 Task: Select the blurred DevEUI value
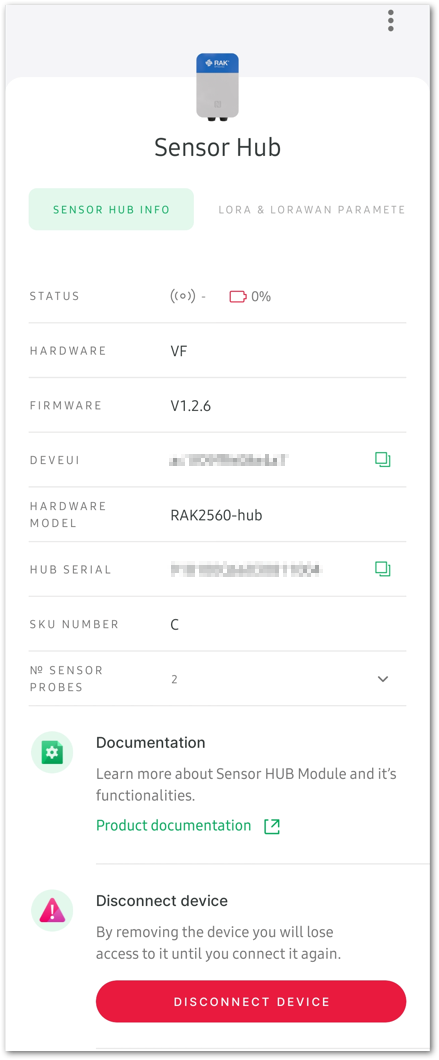point(229,460)
